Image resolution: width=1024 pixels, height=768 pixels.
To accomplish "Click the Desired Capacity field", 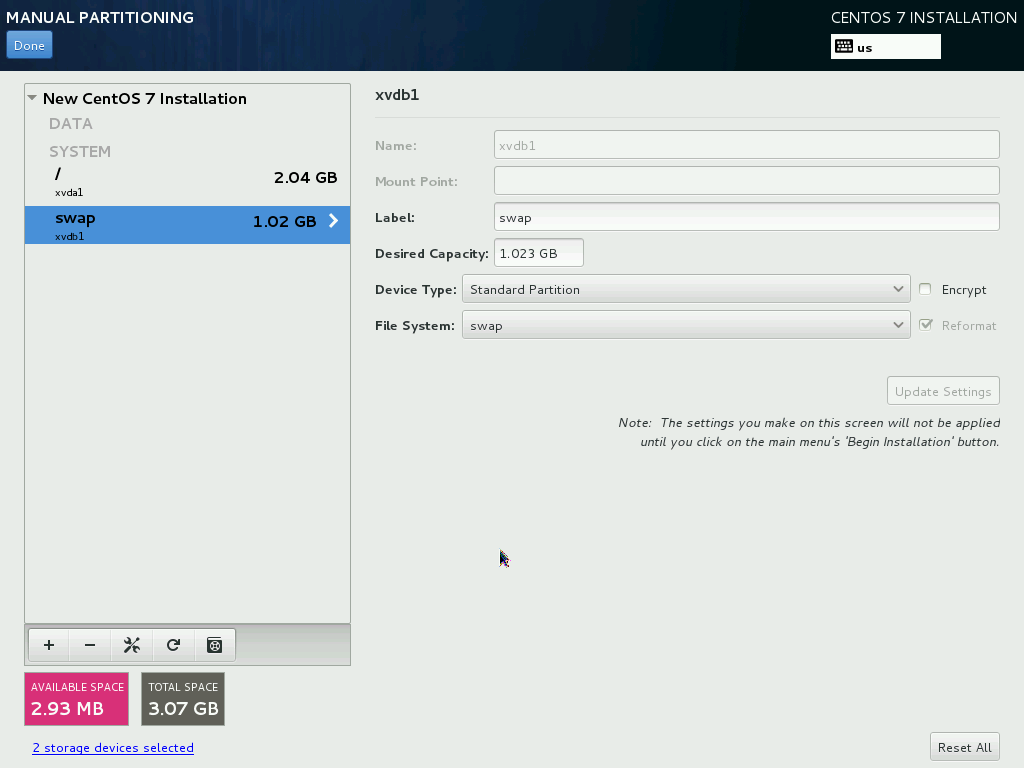I will 539,253.
